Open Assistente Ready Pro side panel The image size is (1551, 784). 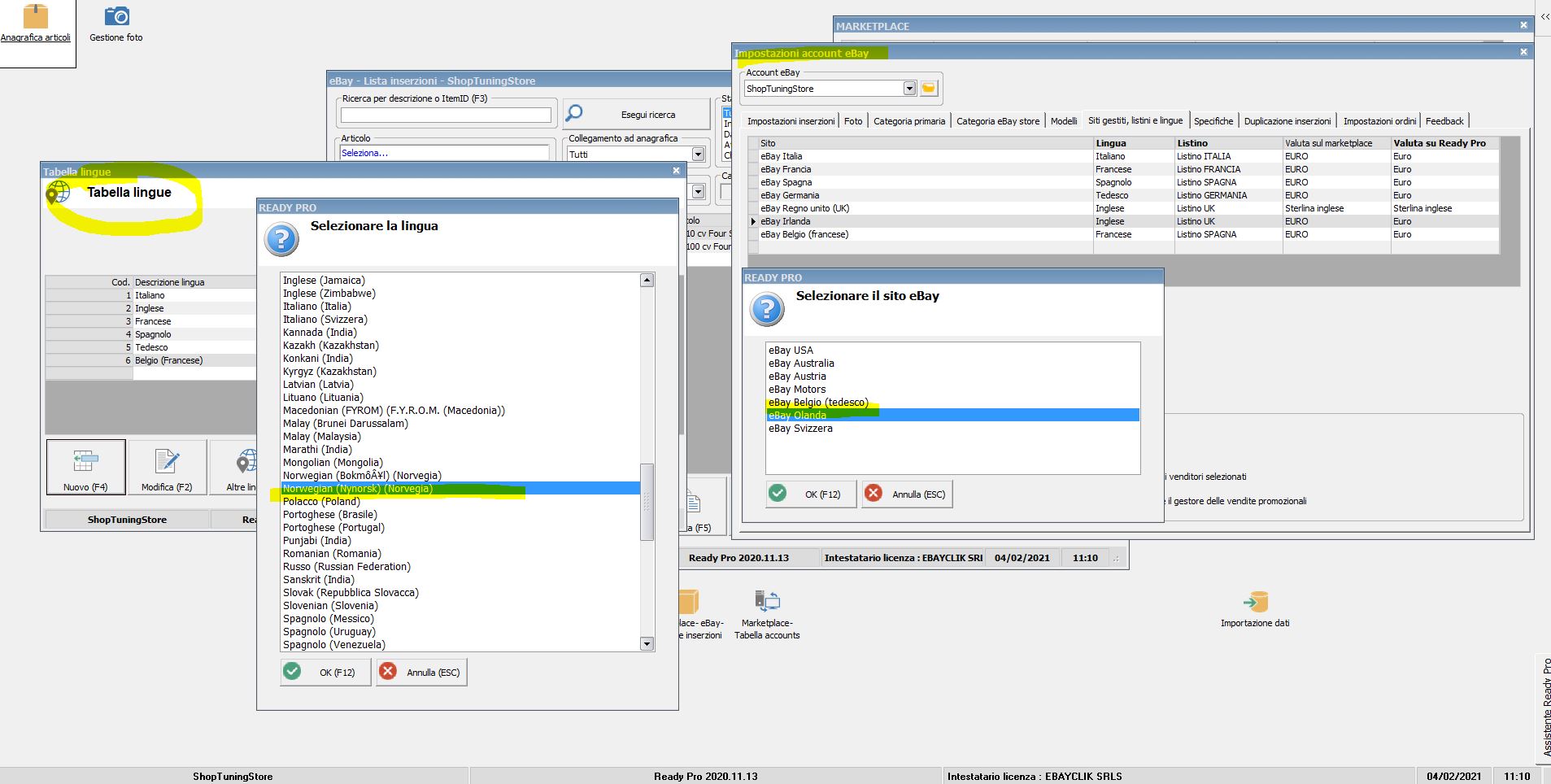coord(1544,708)
